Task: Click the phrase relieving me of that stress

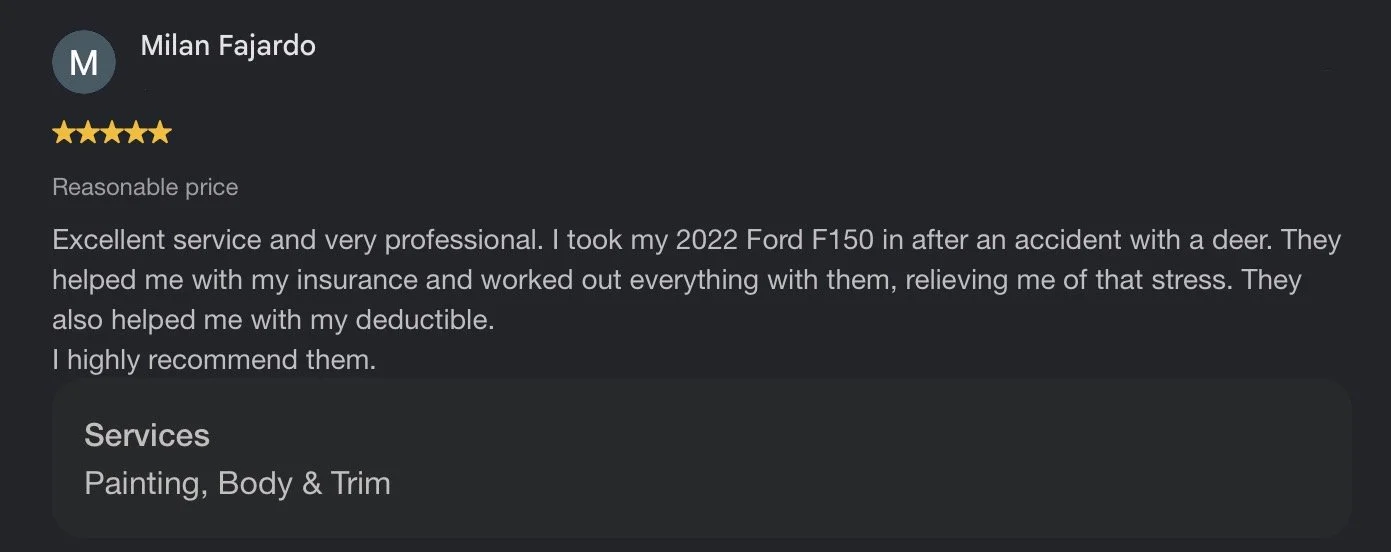Action: [1068, 280]
